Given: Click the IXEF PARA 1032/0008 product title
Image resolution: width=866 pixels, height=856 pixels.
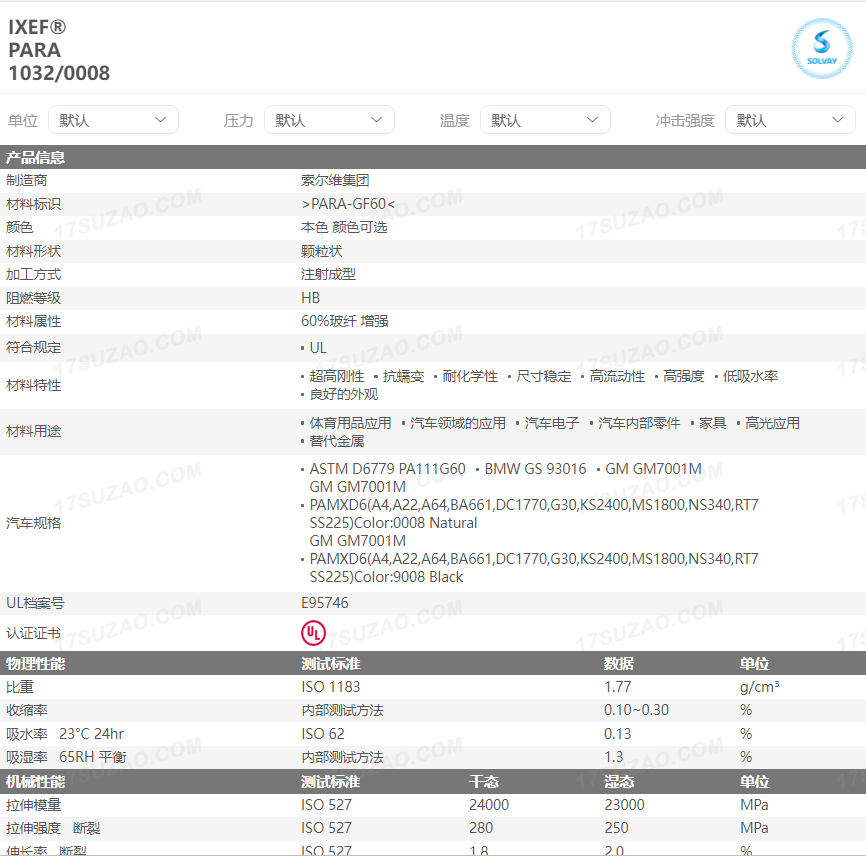Looking at the screenshot, I should click(x=59, y=50).
